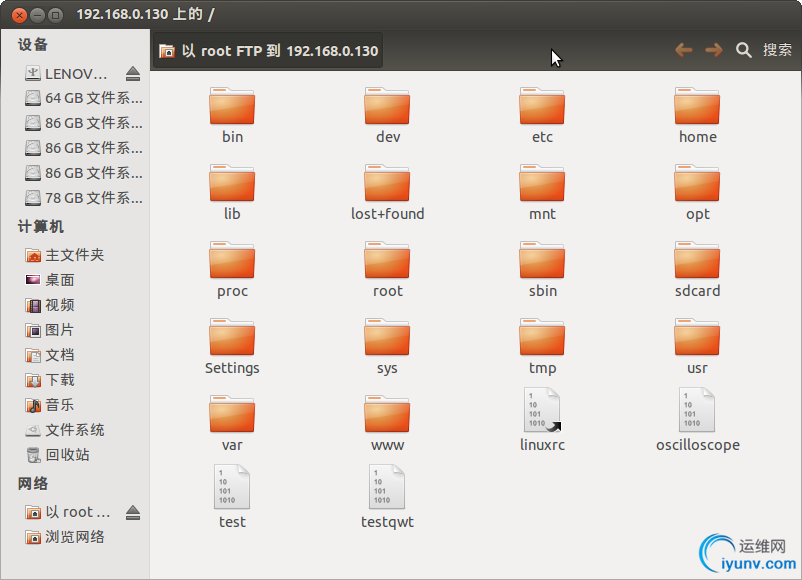Click the proc folder icon
The width and height of the screenshot is (802, 580).
pos(232,260)
